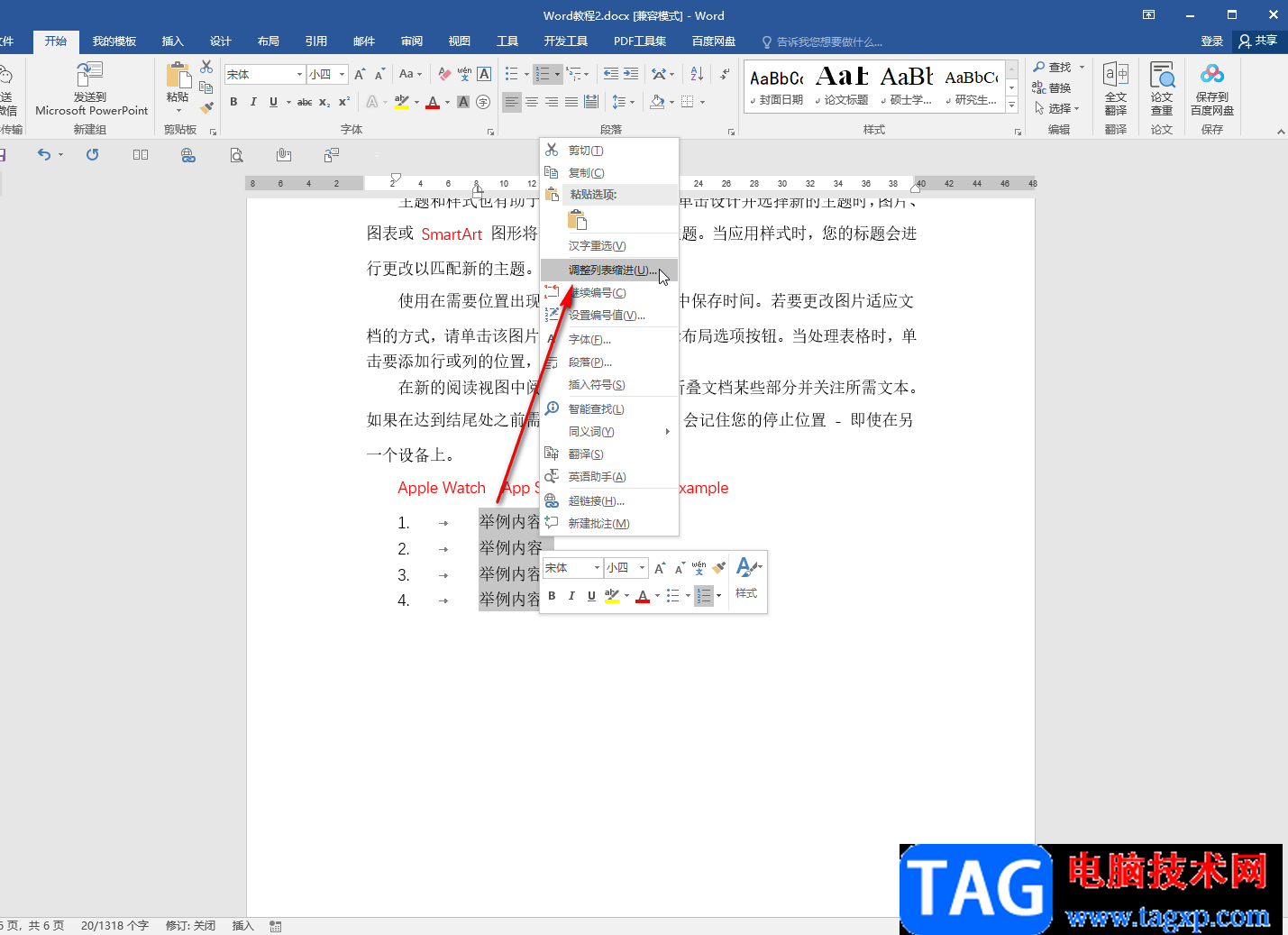Send document to Microsoft PowerPoint
Image resolution: width=1288 pixels, height=935 pixels.
coord(91,89)
